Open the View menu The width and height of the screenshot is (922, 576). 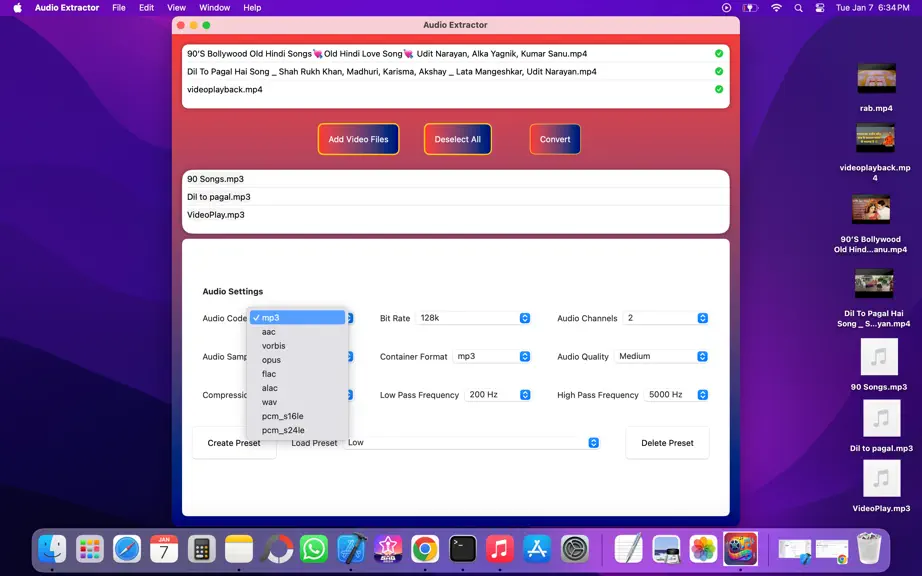click(x=176, y=8)
